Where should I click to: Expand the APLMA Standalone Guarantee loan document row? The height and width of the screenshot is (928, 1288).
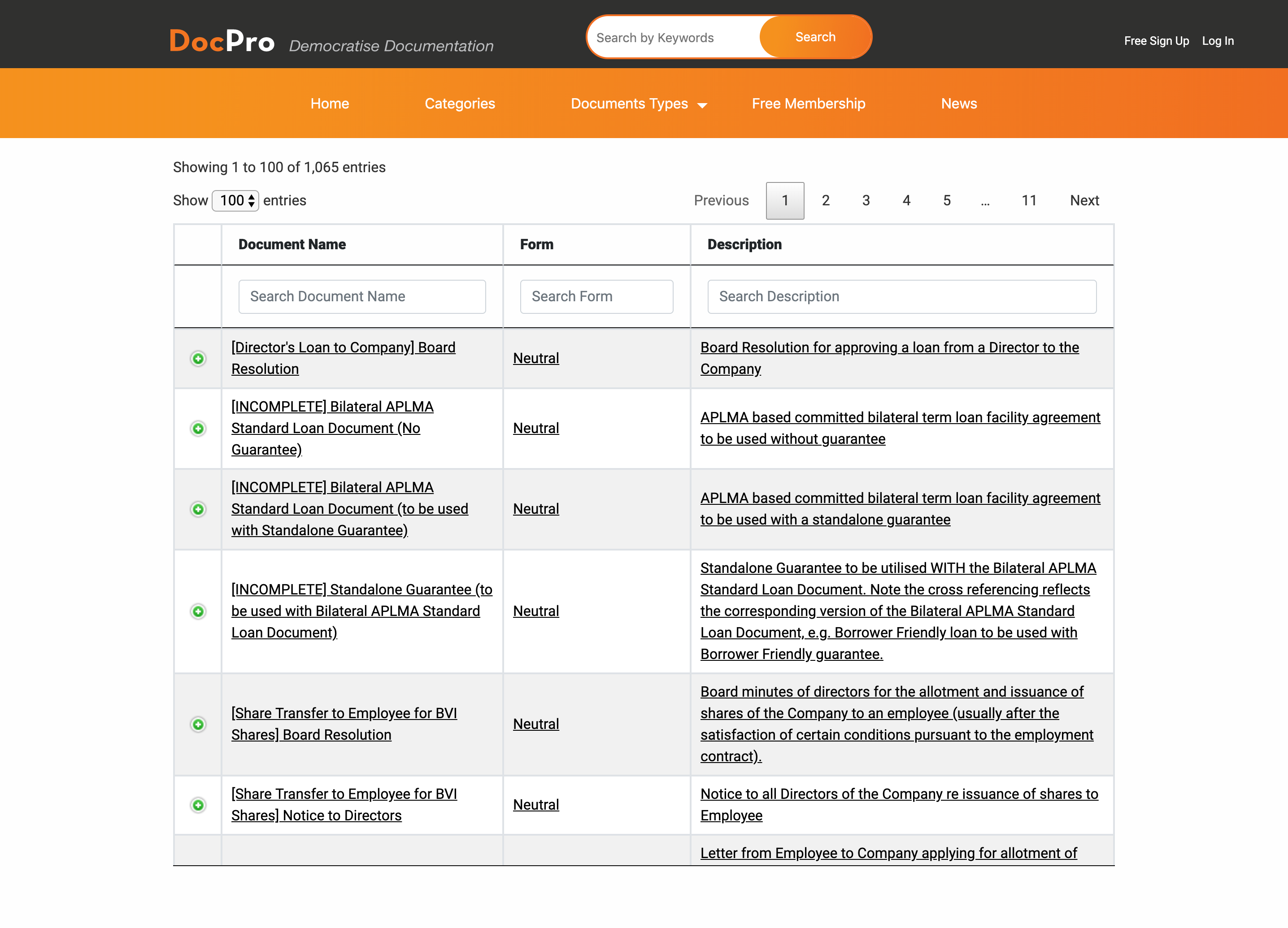[197, 509]
